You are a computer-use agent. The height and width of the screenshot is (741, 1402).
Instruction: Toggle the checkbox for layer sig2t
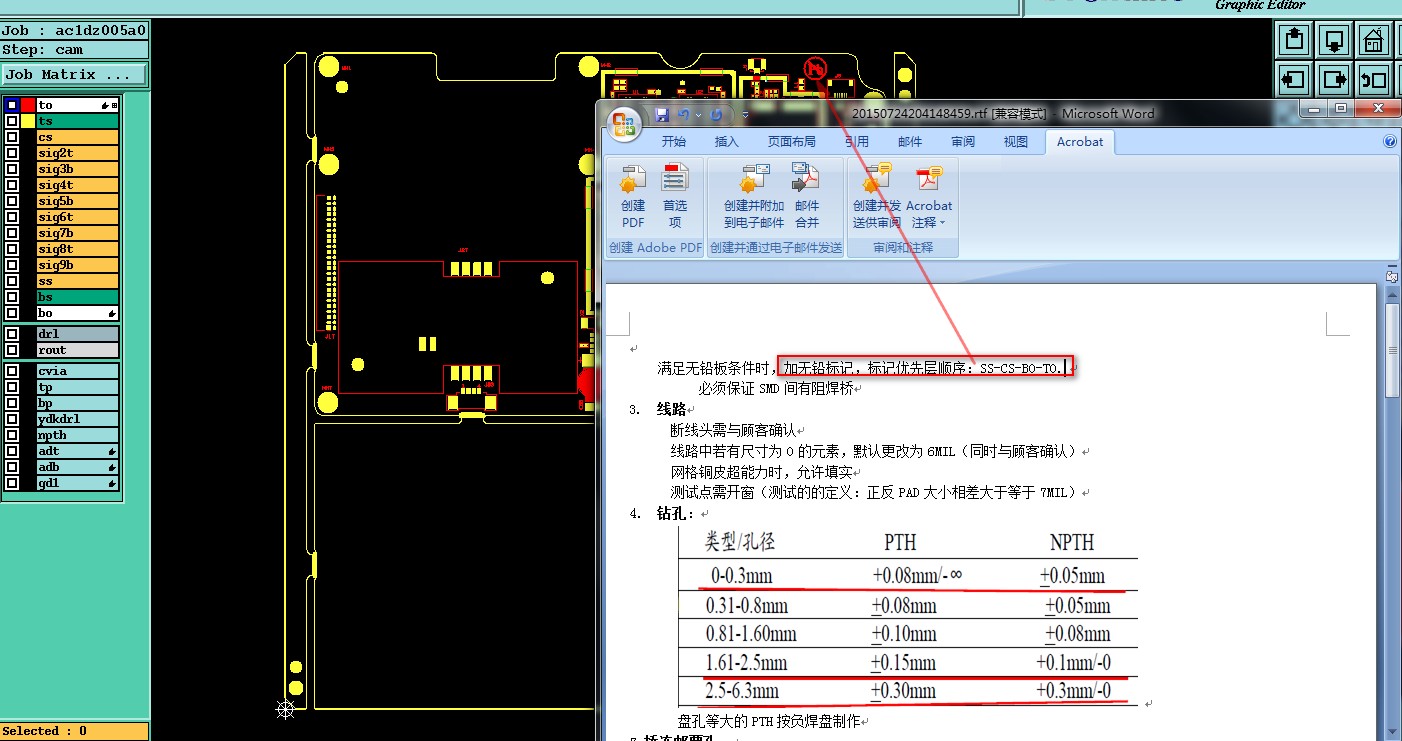coord(12,153)
